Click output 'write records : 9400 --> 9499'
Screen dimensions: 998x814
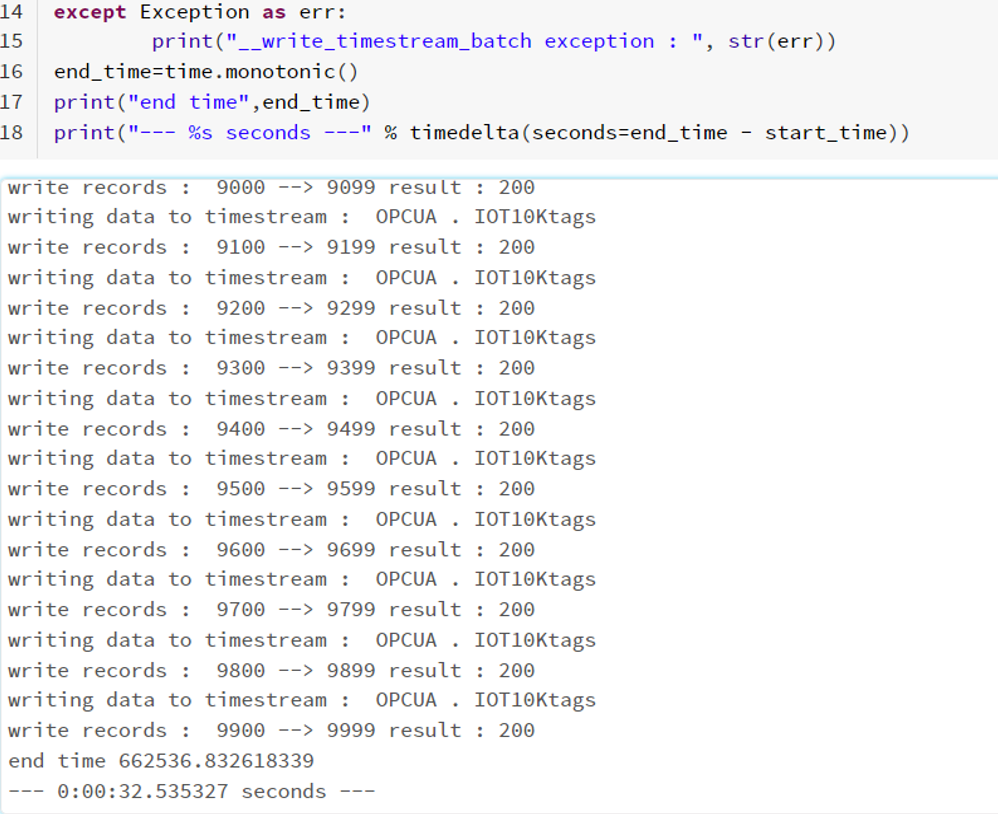(x=271, y=430)
